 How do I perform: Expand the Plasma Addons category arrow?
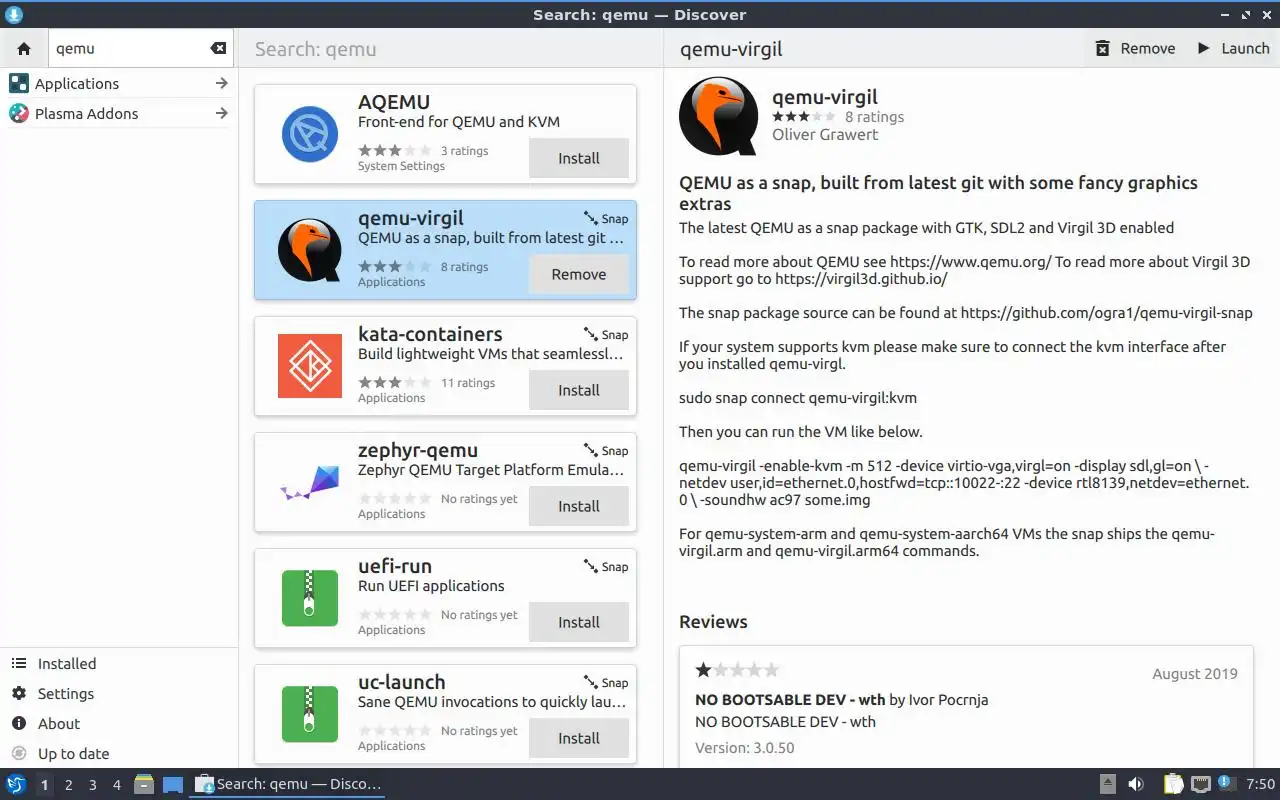[221, 113]
